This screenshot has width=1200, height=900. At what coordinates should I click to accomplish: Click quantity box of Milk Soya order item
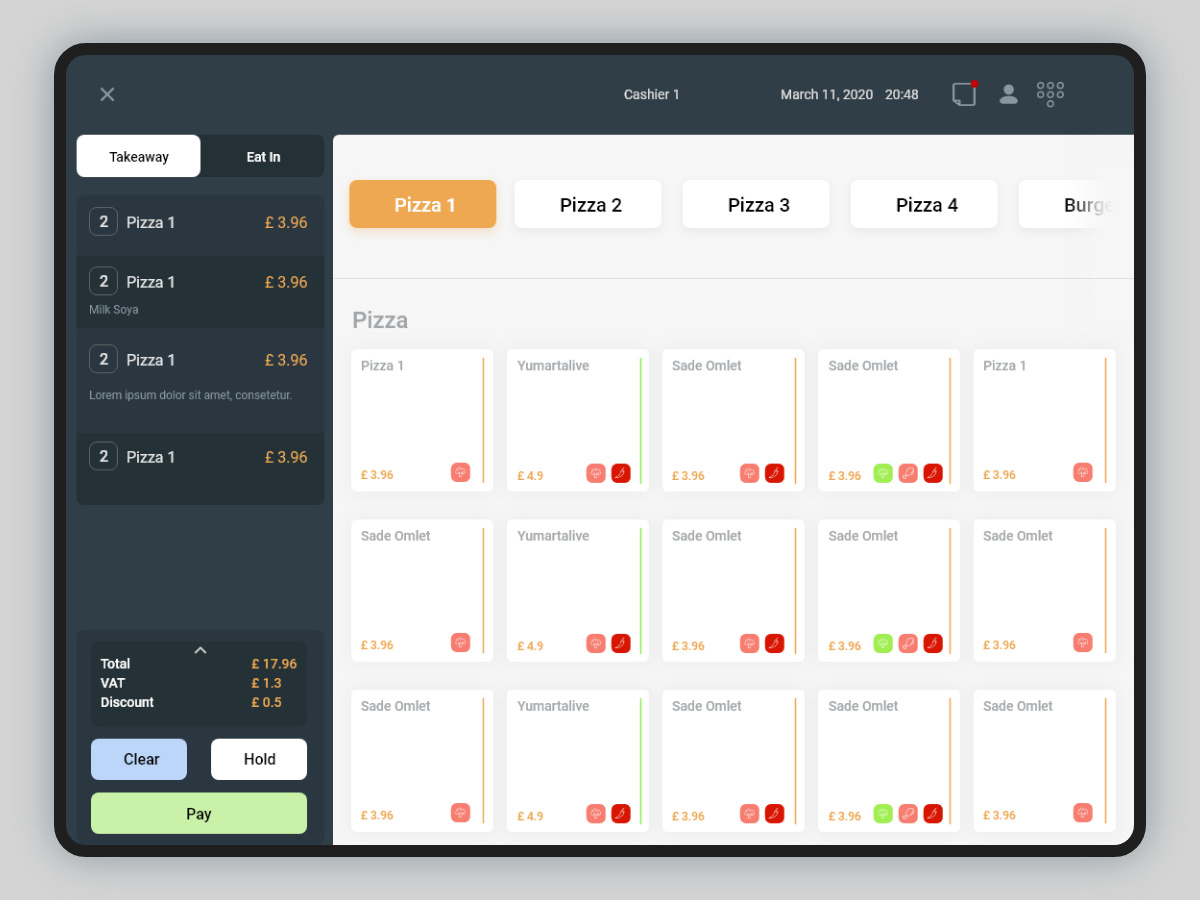click(x=103, y=281)
